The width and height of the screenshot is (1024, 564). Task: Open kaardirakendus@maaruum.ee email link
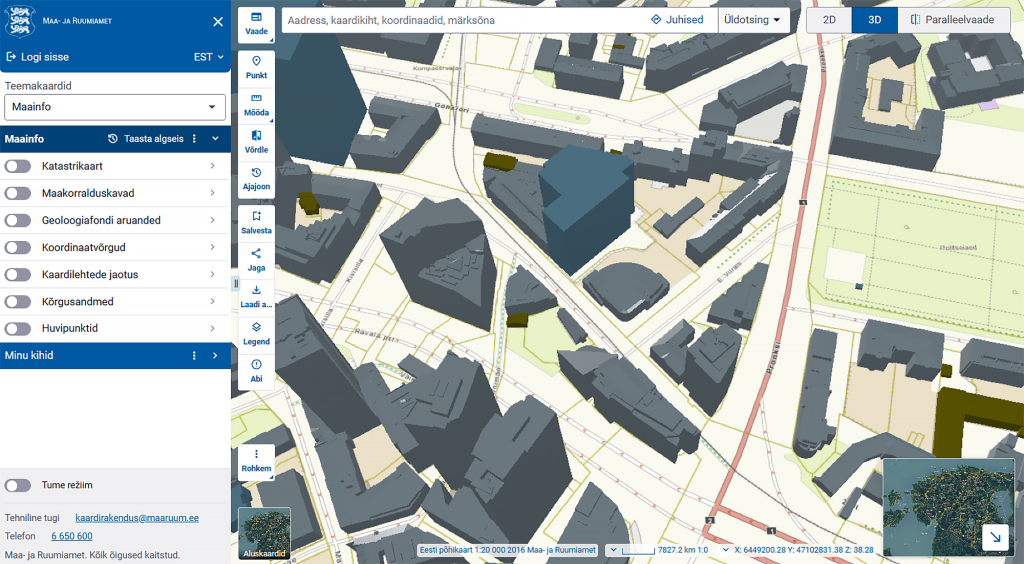(x=137, y=518)
